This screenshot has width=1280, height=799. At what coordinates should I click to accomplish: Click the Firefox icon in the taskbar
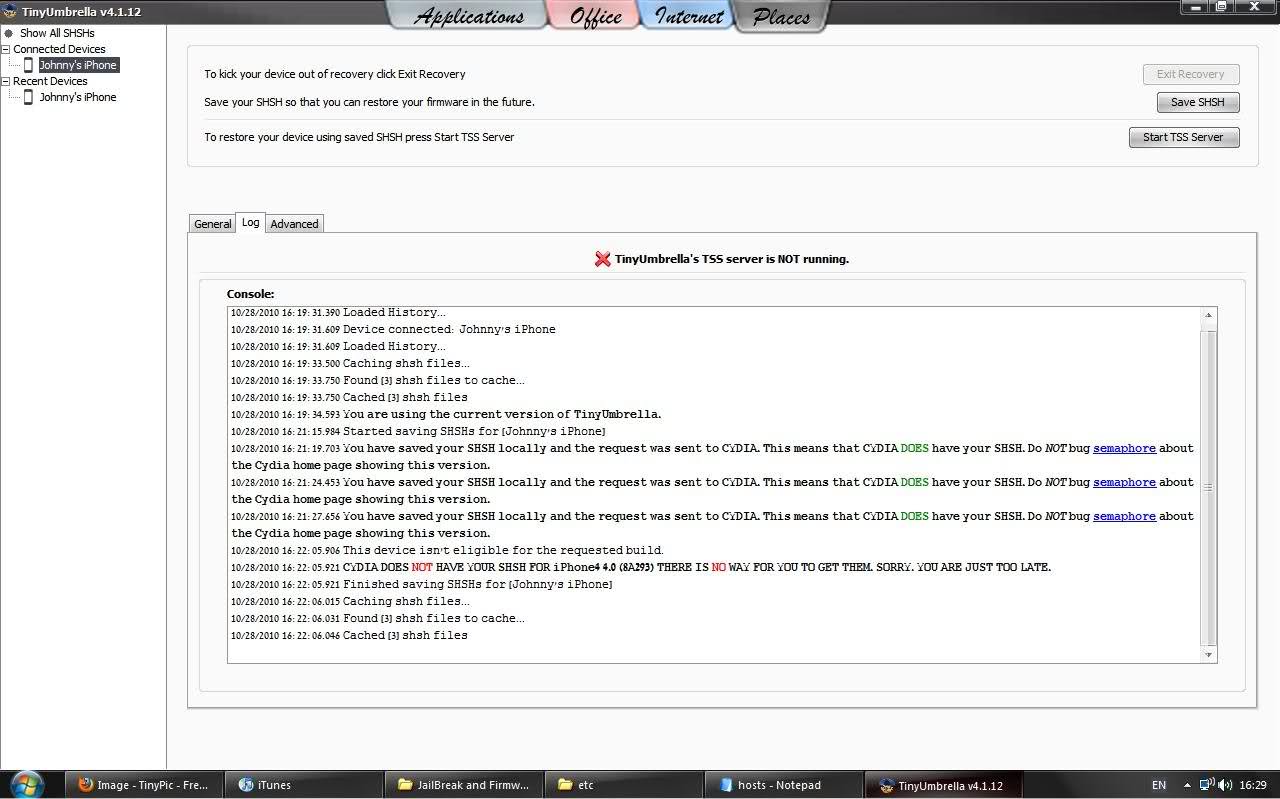pos(86,785)
